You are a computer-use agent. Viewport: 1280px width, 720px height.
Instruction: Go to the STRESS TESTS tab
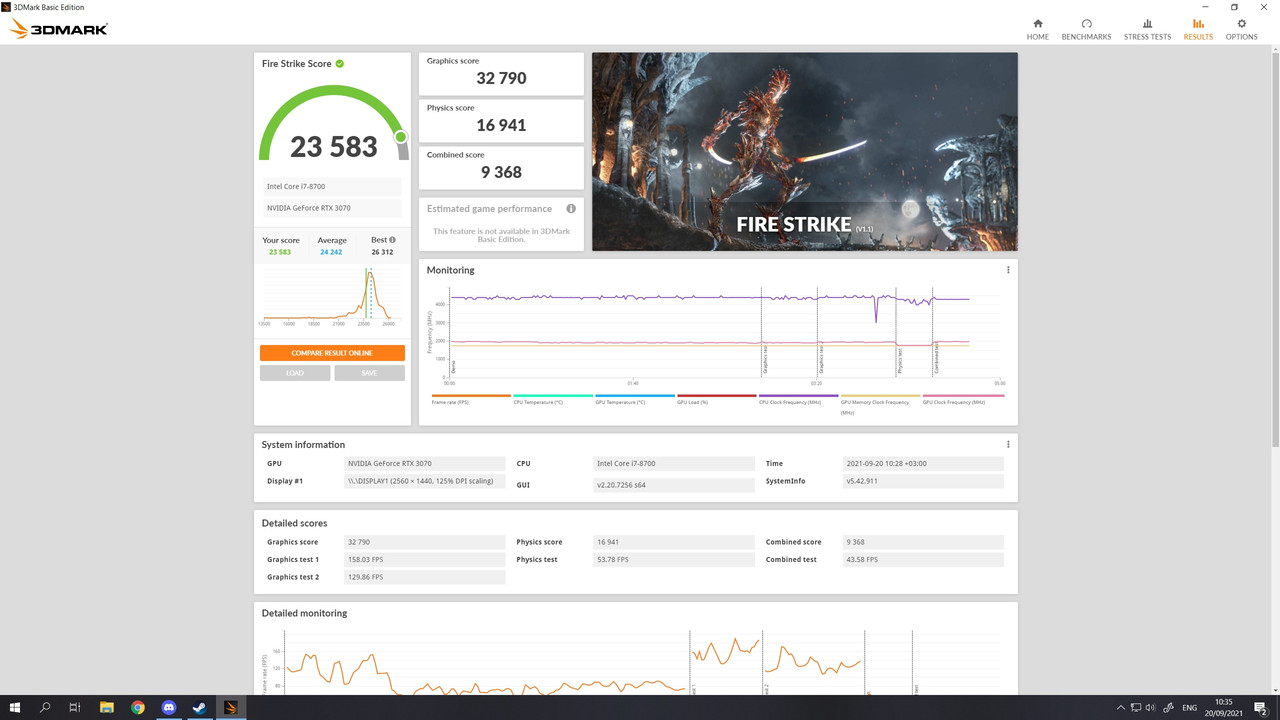[1147, 29]
